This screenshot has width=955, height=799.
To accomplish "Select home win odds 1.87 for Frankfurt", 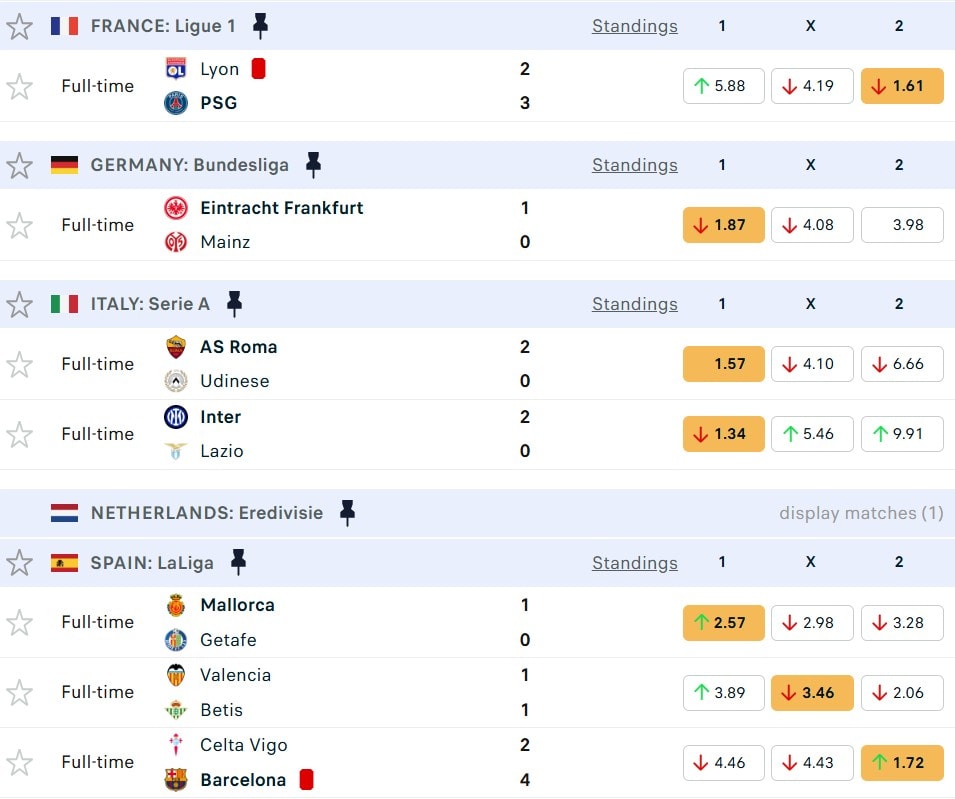I will pyautogui.click(x=723, y=225).
